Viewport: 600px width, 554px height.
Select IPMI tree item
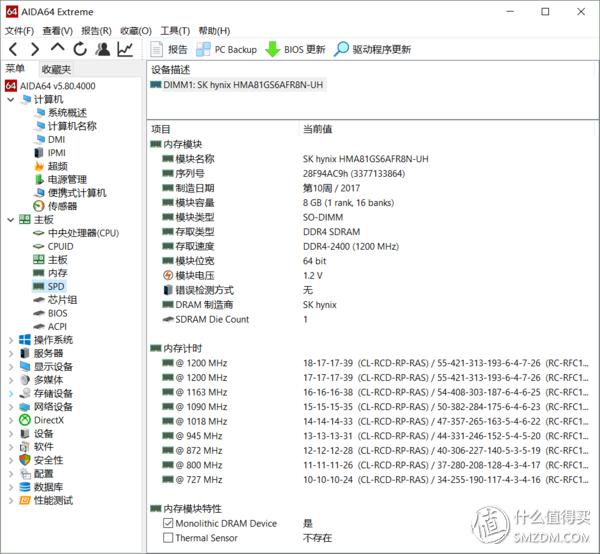[50, 153]
